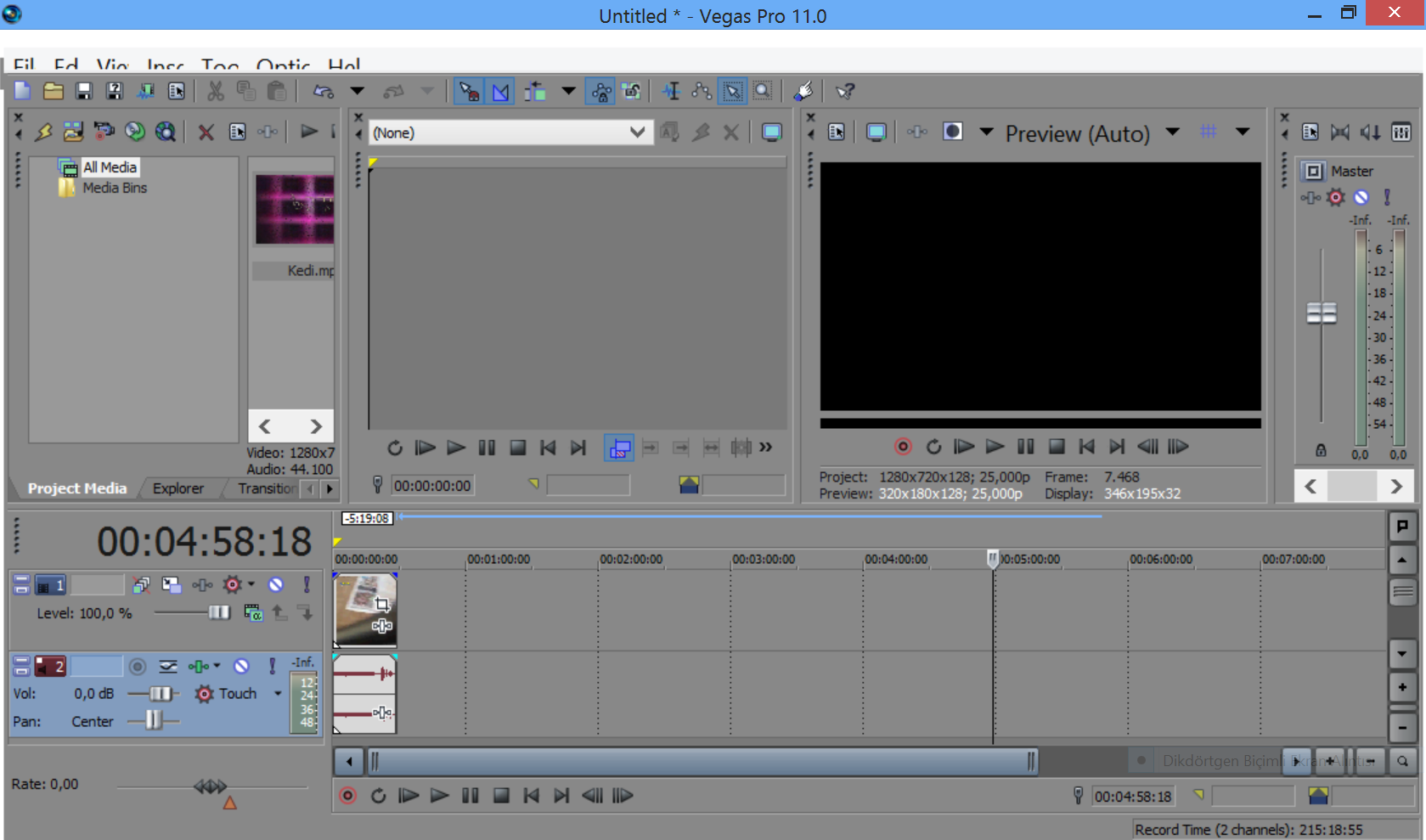Click the Import Media icon in Project Media
Image resolution: width=1426 pixels, height=840 pixels.
click(73, 132)
